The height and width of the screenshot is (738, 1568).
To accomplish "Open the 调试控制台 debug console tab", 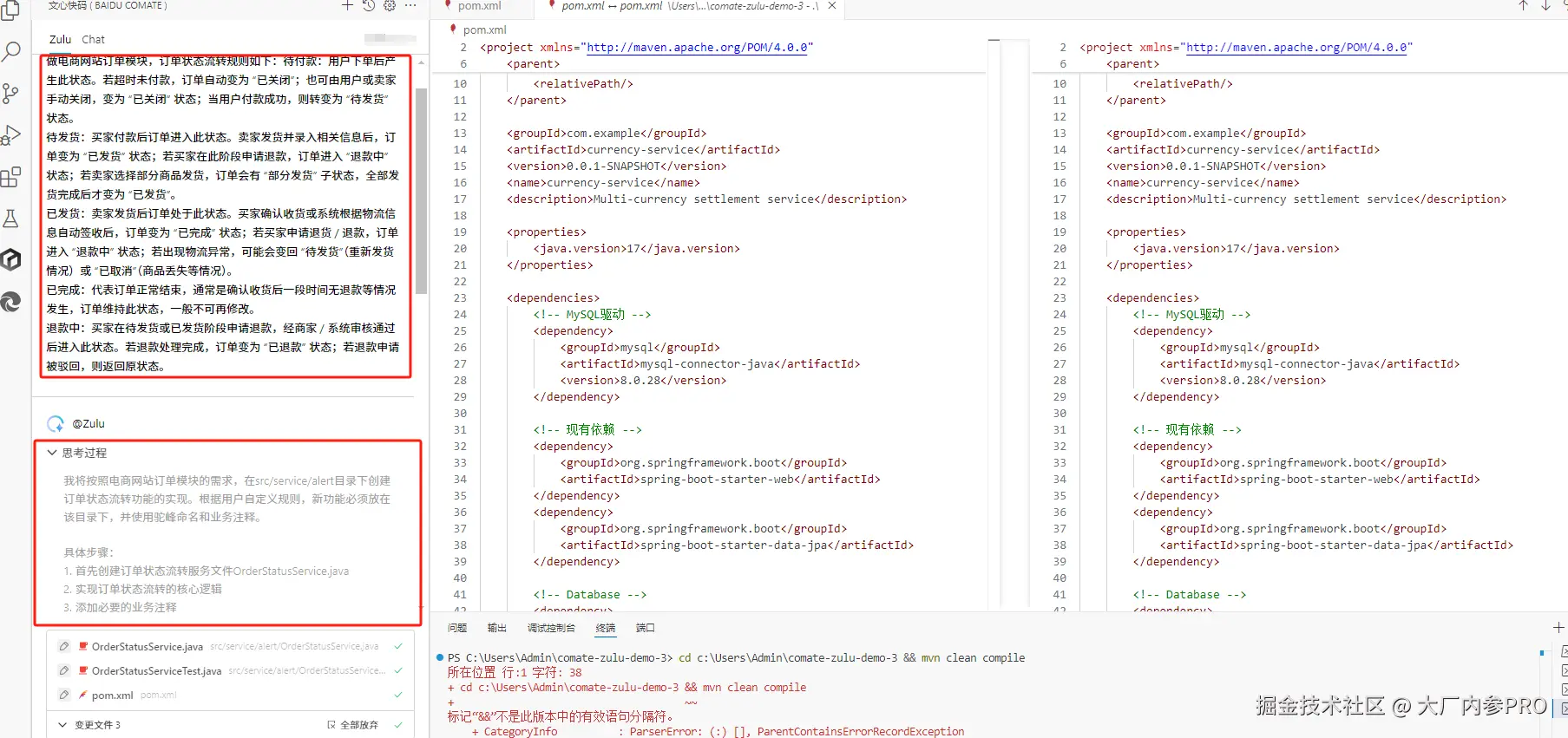I will (551, 628).
